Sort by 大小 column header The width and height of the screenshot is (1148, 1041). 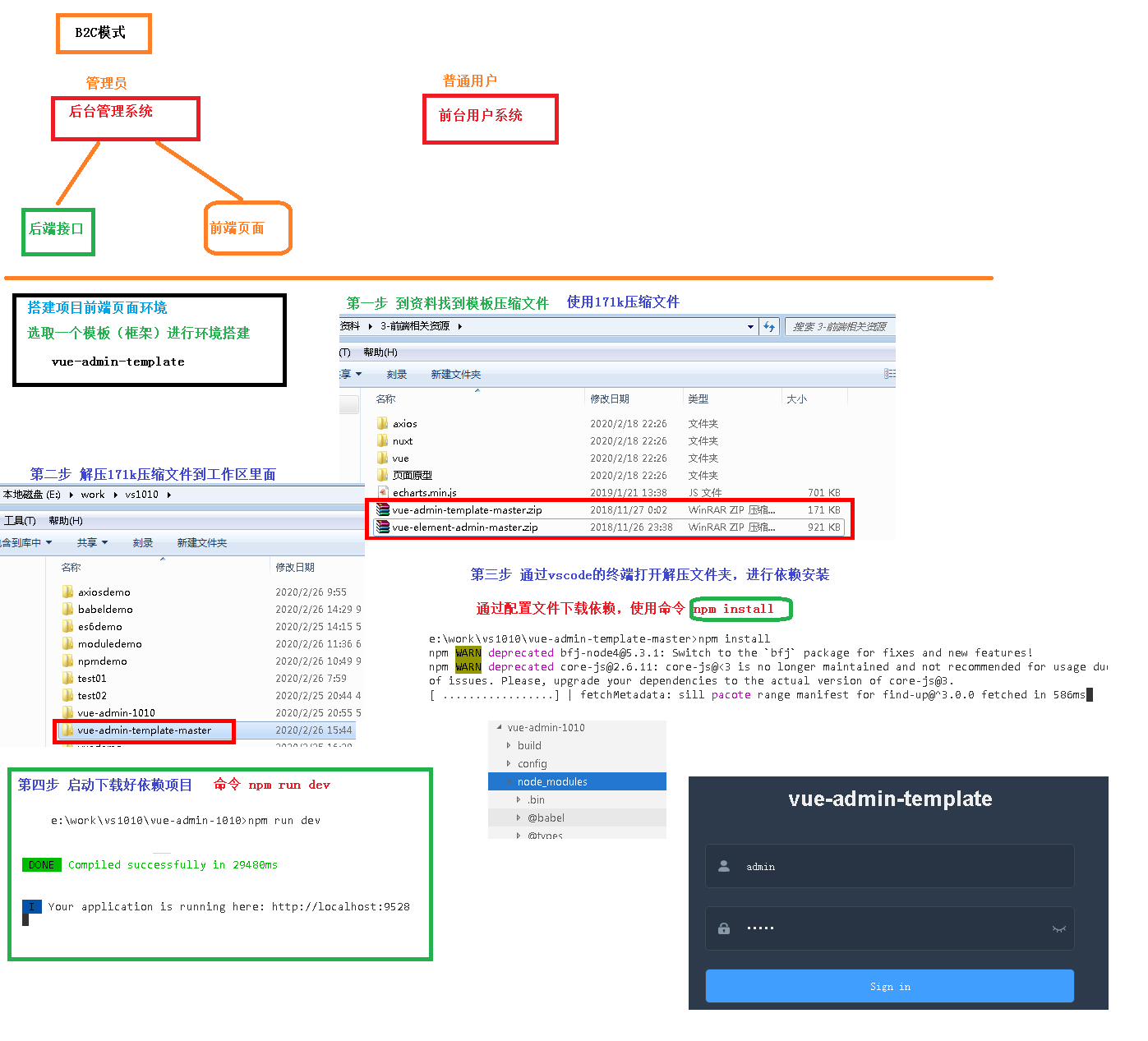(796, 398)
